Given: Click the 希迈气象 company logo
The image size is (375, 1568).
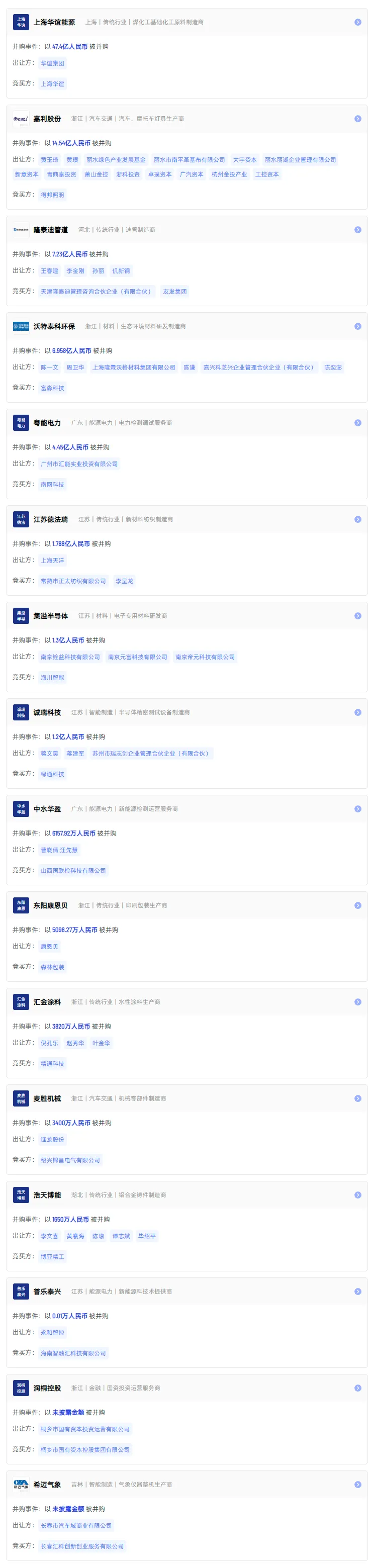Looking at the screenshot, I should tap(21, 1485).
